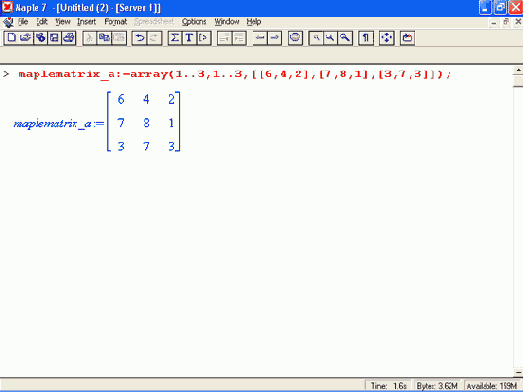This screenshot has width=523, height=392.
Task: Set zoom with the largest magnifier icon
Action: coord(345,38)
